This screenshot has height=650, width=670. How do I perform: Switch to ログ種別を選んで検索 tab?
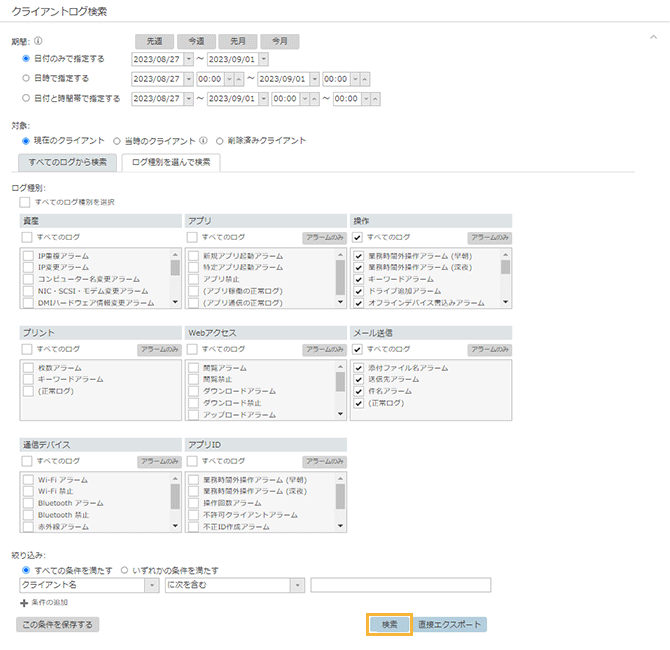coord(171,162)
